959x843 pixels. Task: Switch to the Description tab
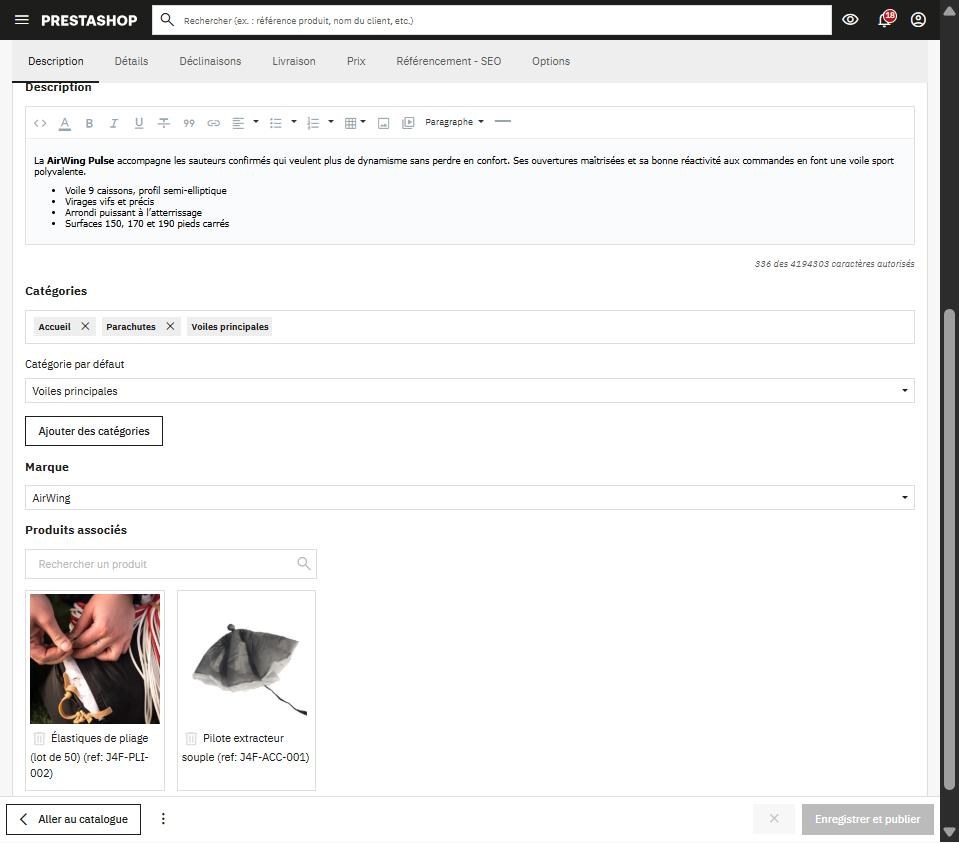(56, 61)
